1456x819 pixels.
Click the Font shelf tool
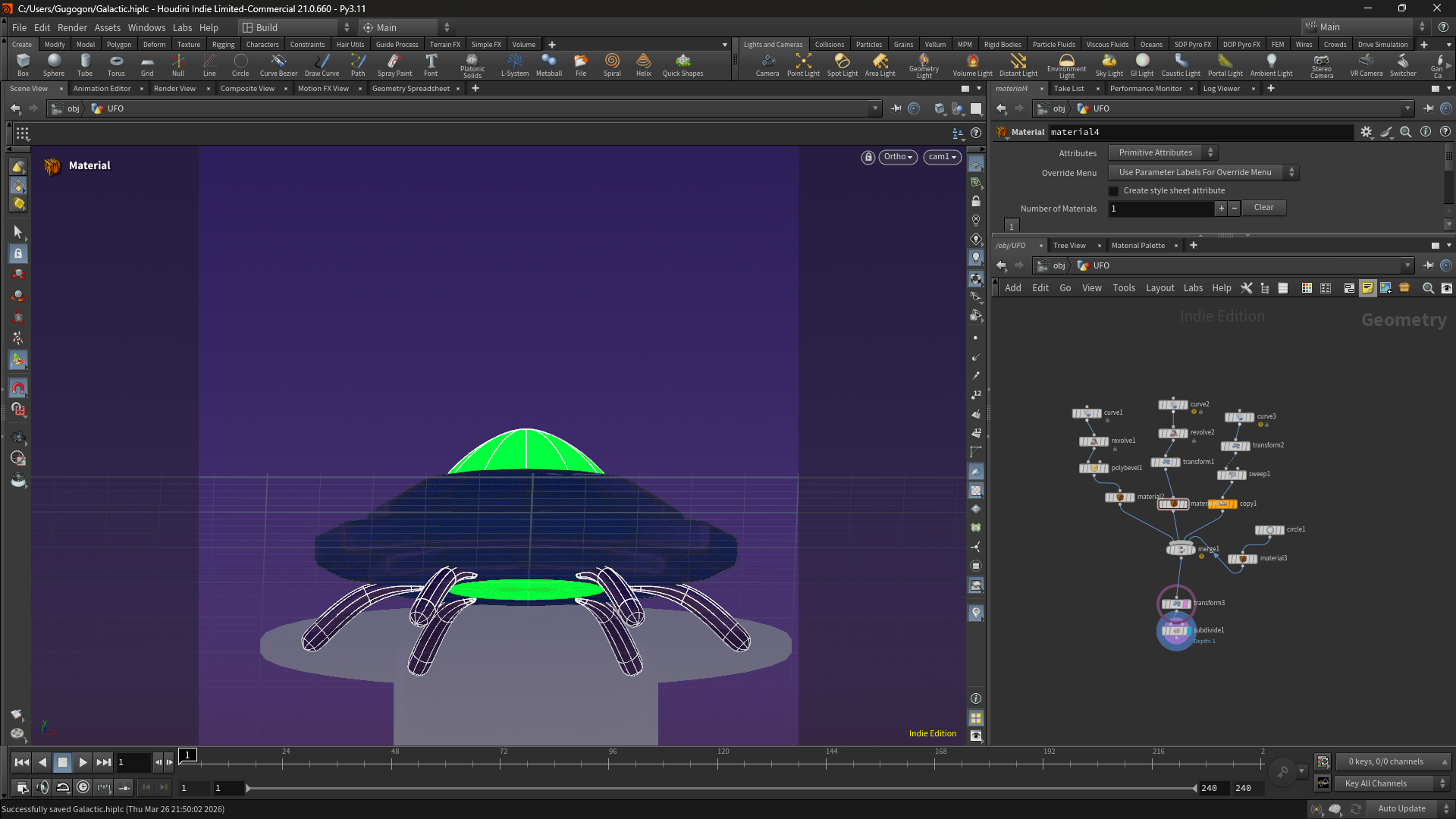point(431,64)
